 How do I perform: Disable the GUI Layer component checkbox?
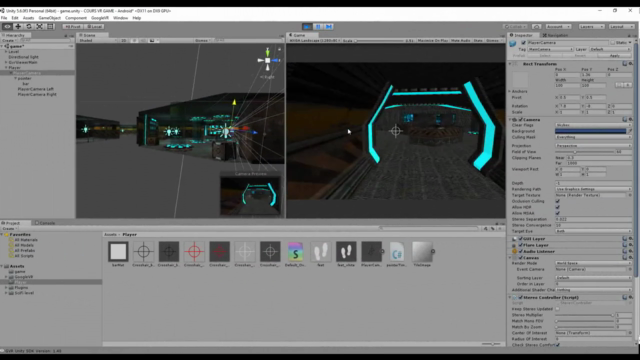tap(520, 239)
